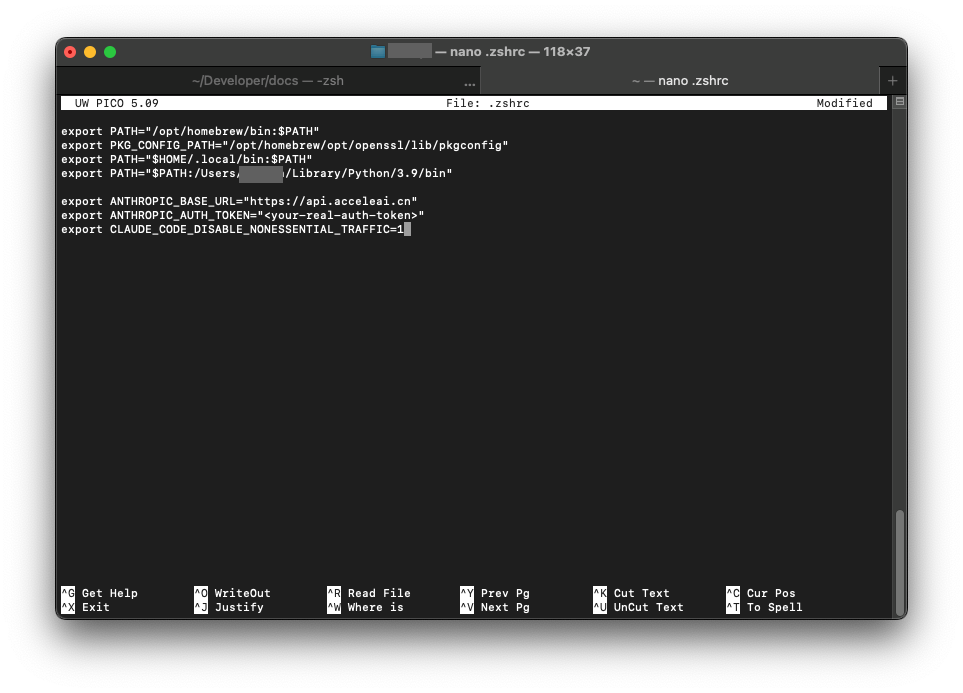Click the folder proxy icon in title bar
The height and width of the screenshot is (693, 963).
point(378,52)
